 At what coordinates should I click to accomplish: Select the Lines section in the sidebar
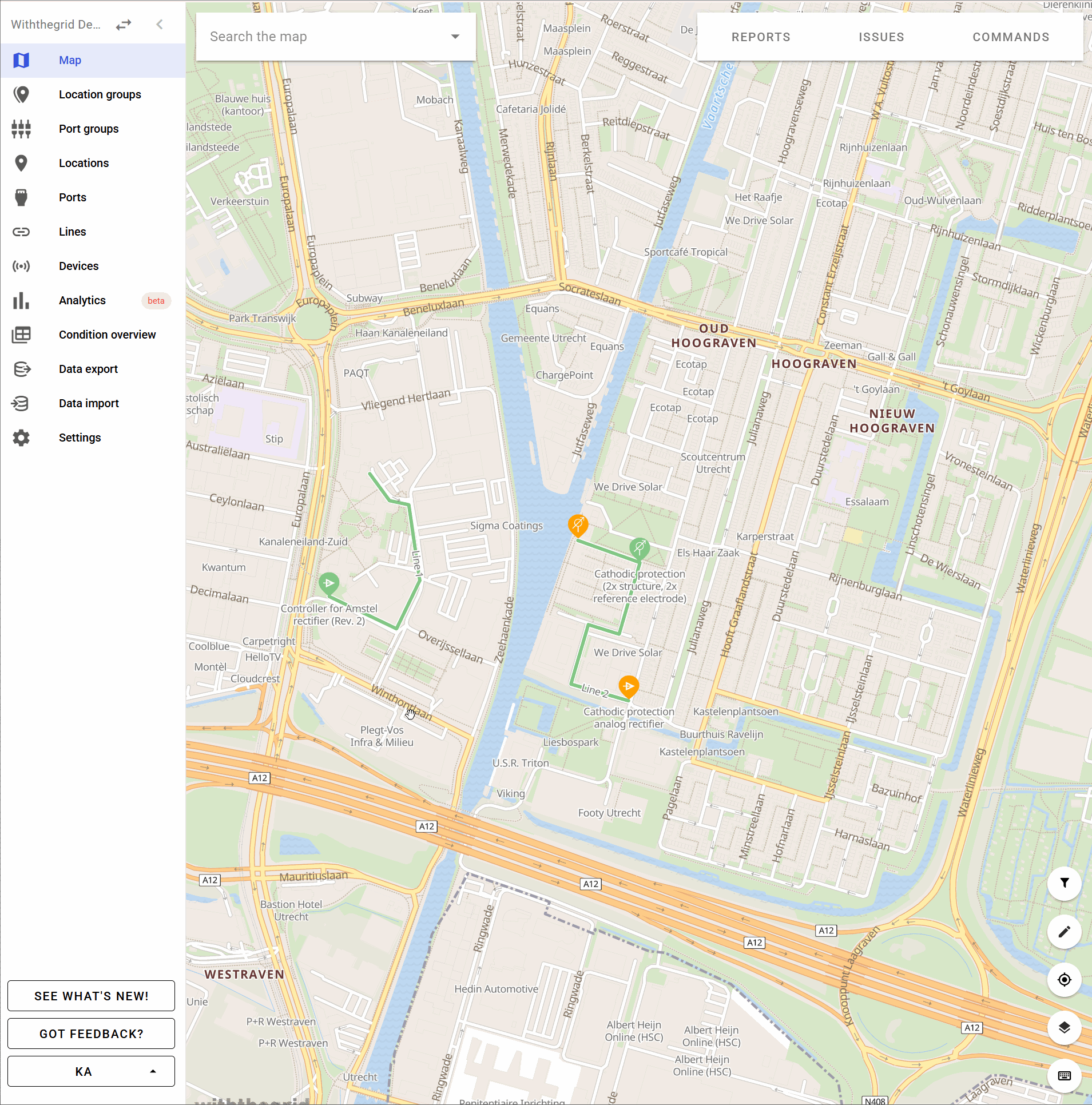[x=72, y=232]
